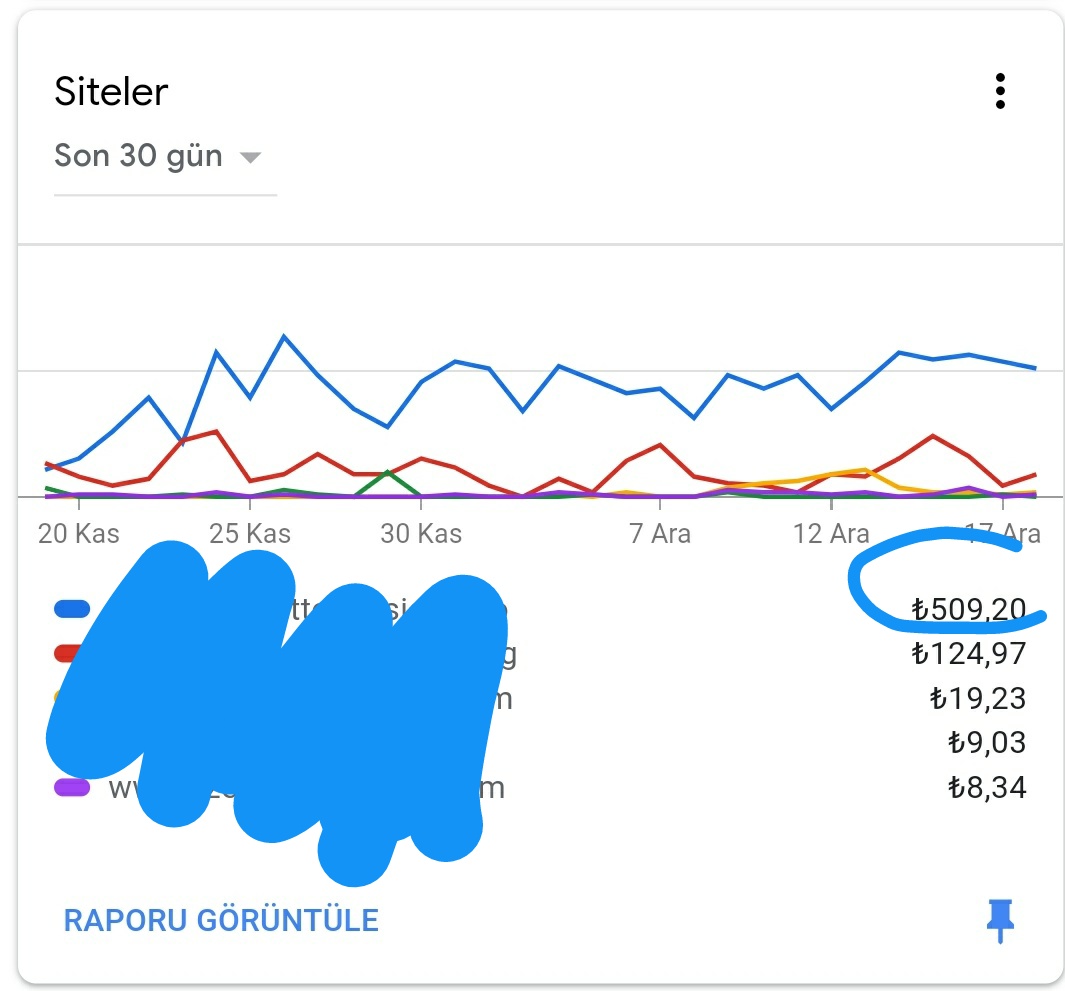Screen dimensions: 1065x991
Task: Click RAPORU GÖRÜNTÜLE link
Action: point(221,920)
